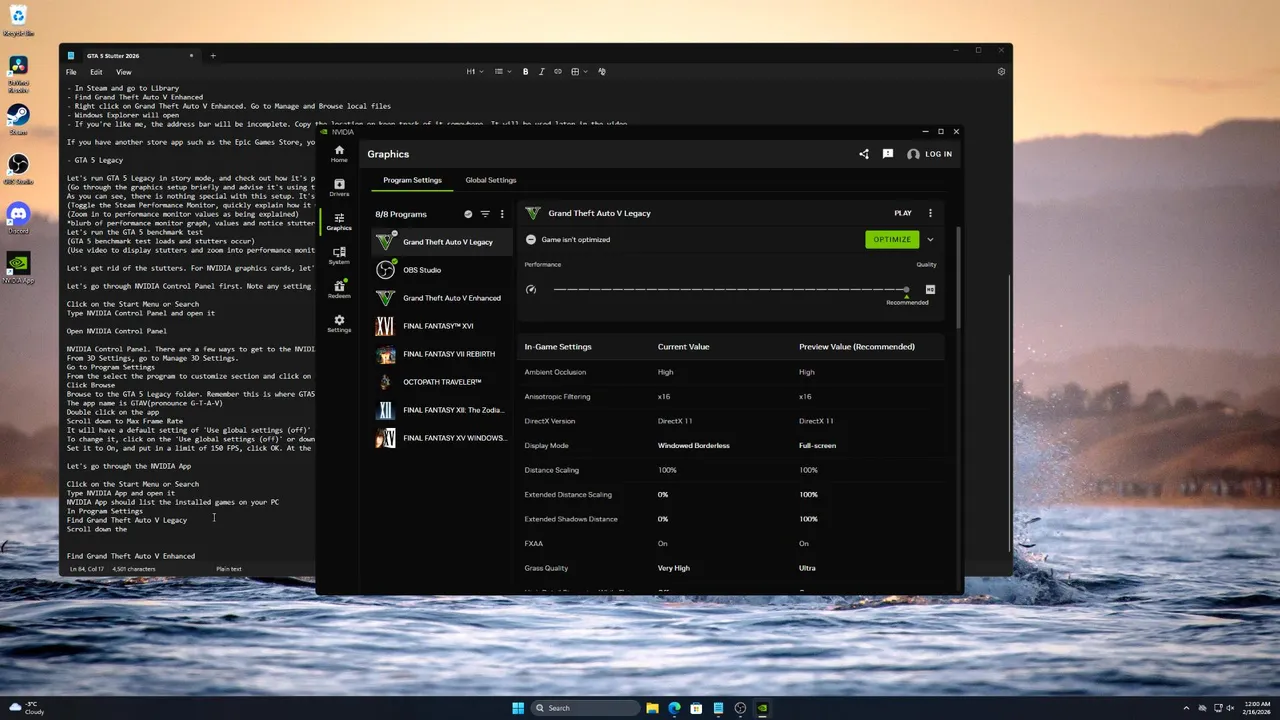Add new tab in Notepad

pyautogui.click(x=212, y=56)
